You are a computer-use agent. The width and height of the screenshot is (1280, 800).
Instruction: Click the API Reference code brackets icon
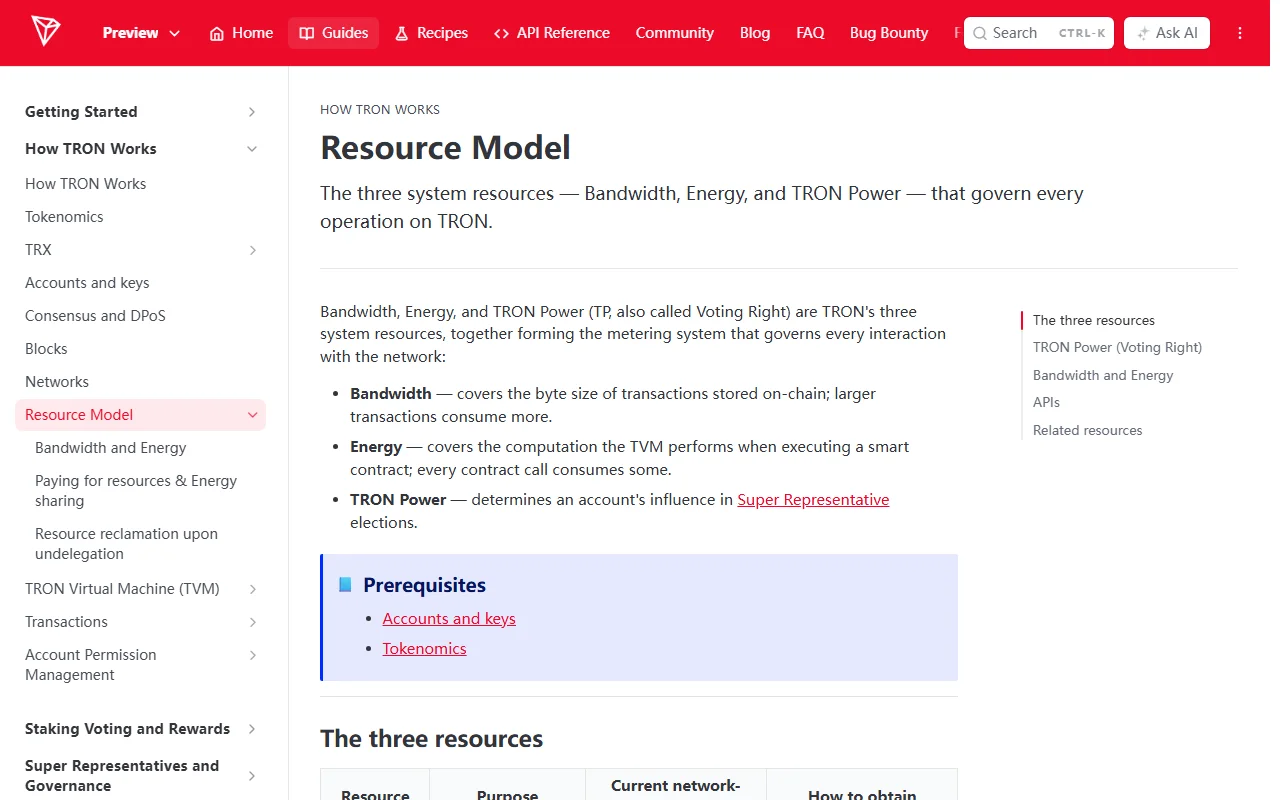click(x=501, y=33)
